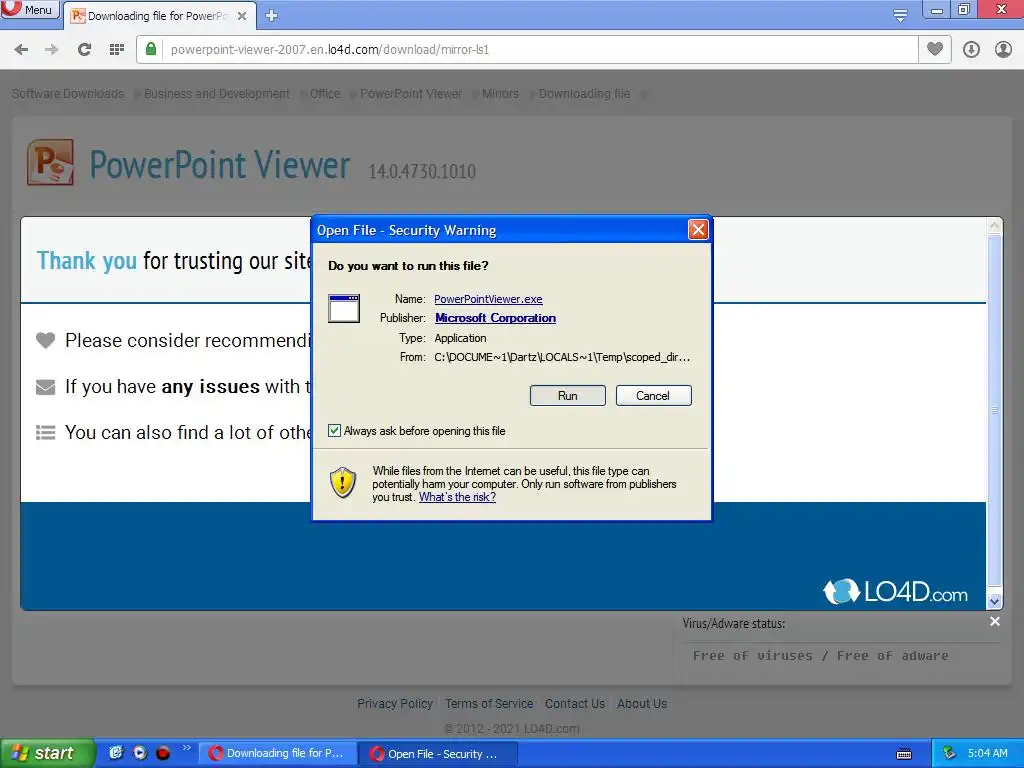Click the PowerPoint Viewer logo icon

[x=50, y=163]
